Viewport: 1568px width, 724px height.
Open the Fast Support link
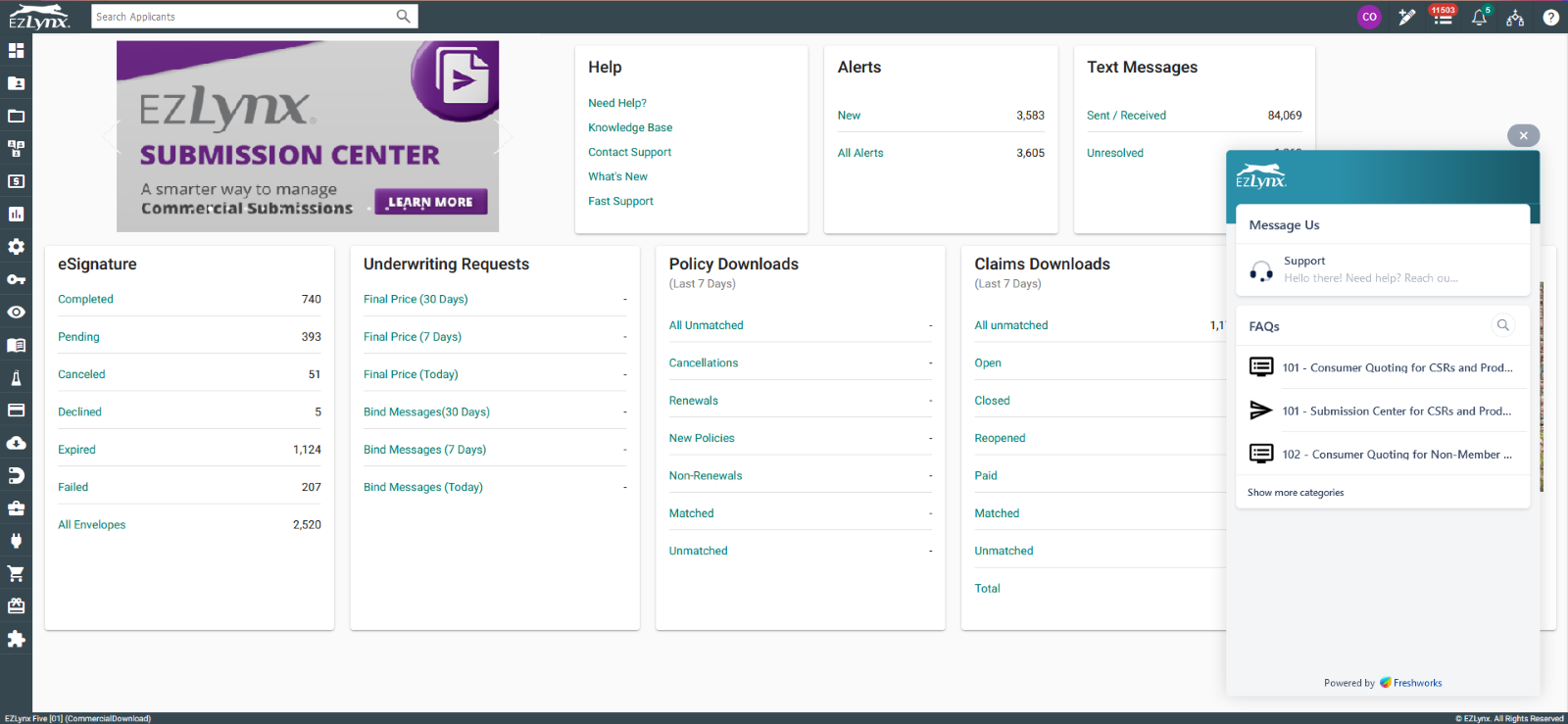pos(620,201)
